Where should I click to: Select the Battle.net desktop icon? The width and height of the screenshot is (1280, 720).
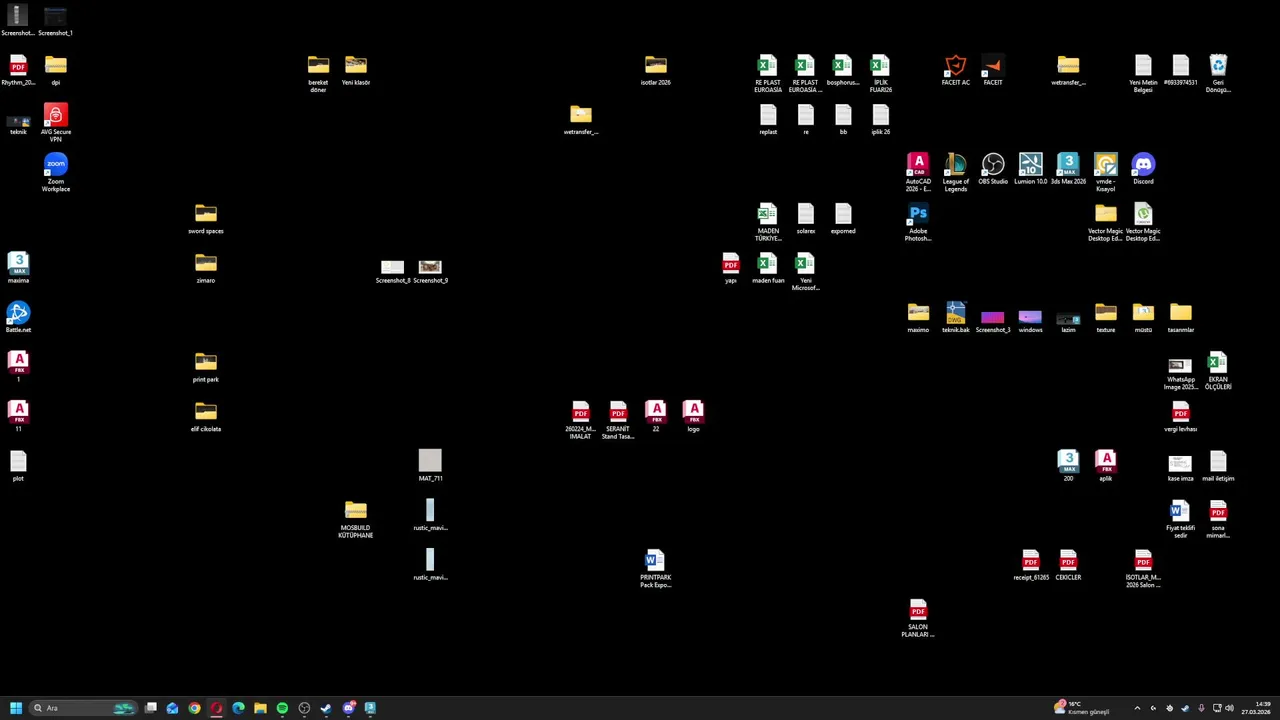pyautogui.click(x=18, y=318)
